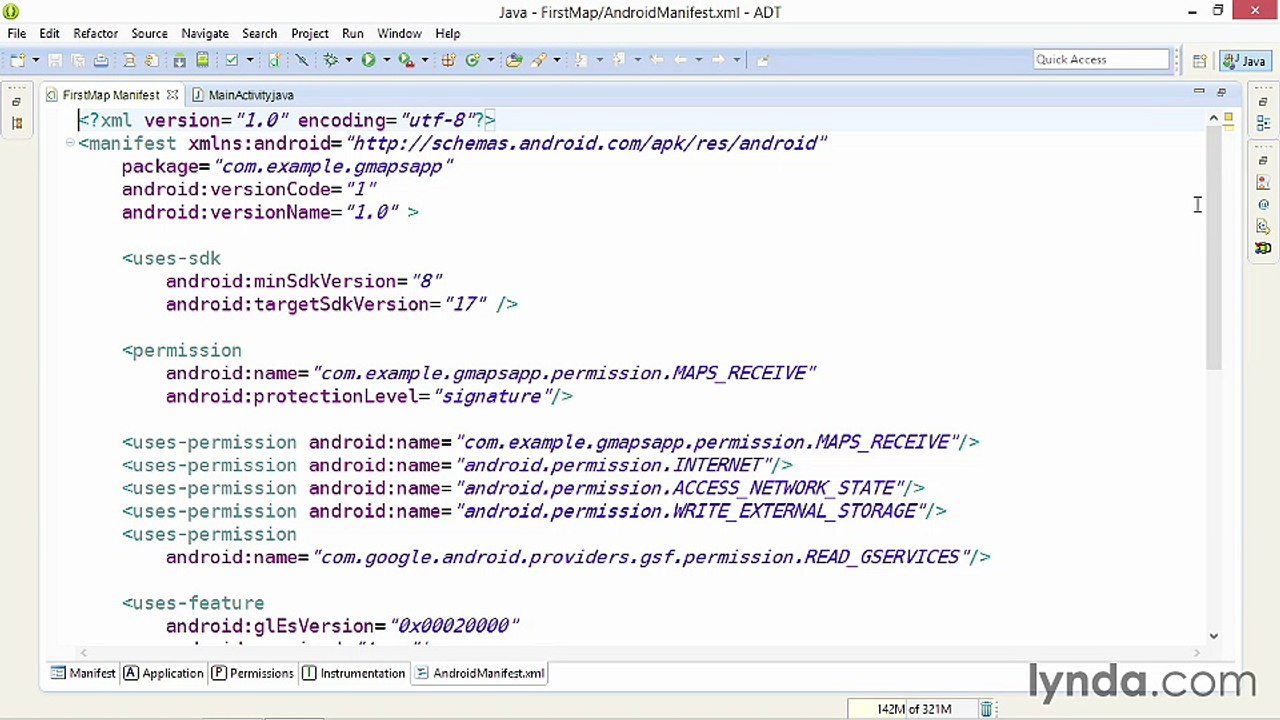The height and width of the screenshot is (720, 1280).
Task: Collapse the manifest element fold marker
Action: tap(70, 143)
